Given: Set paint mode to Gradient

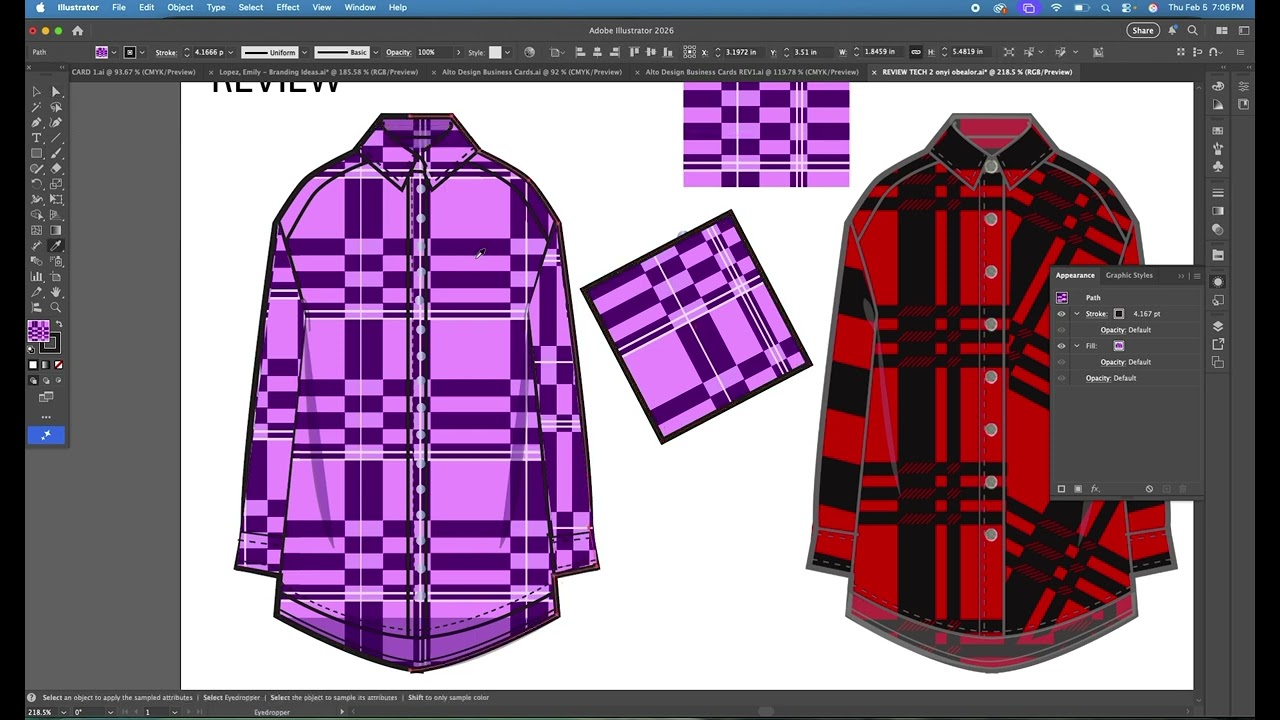Looking at the screenshot, I should tap(45, 365).
